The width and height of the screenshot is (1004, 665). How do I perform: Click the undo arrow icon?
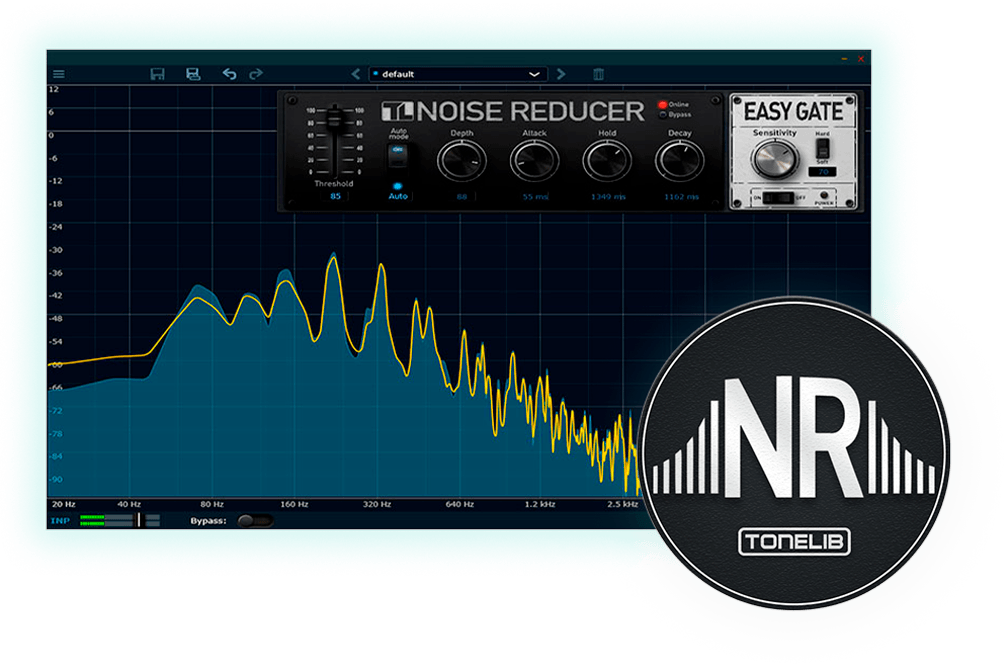click(229, 74)
